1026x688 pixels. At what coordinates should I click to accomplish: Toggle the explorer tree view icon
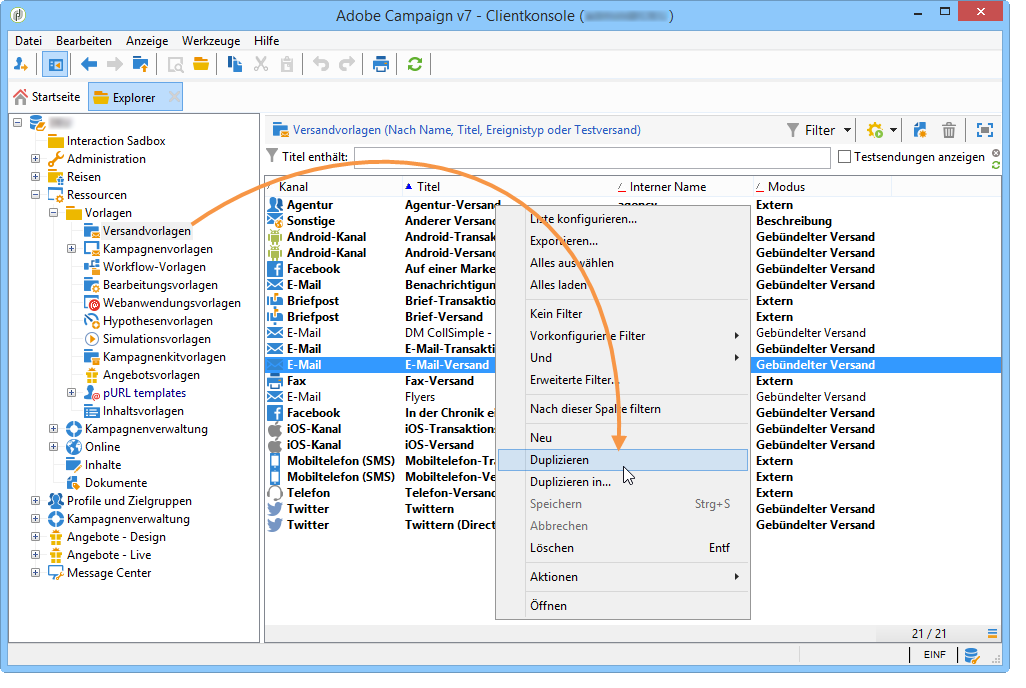tap(56, 65)
